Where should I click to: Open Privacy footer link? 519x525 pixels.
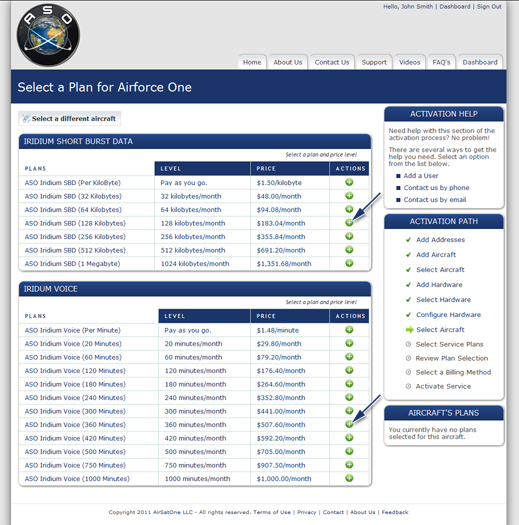click(x=306, y=512)
